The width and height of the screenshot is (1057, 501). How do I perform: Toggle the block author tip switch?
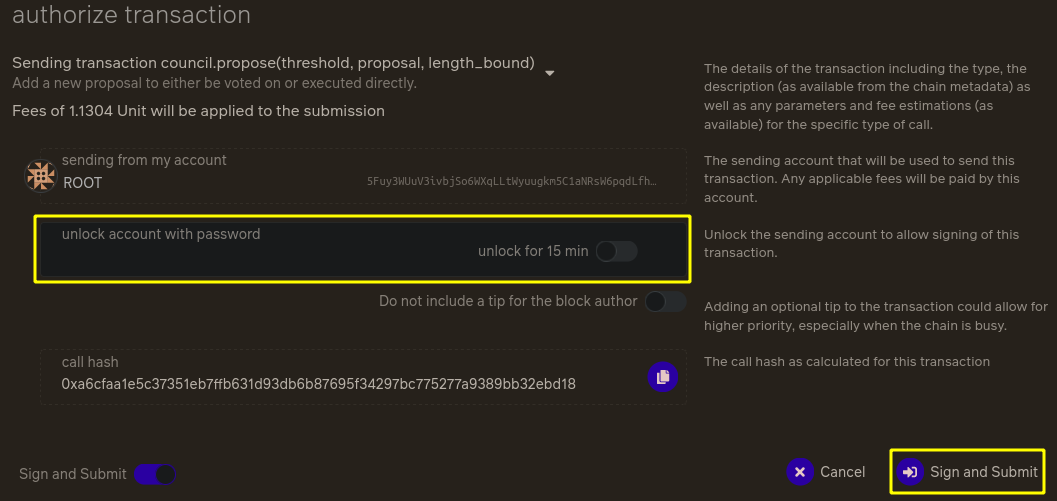tap(665, 301)
